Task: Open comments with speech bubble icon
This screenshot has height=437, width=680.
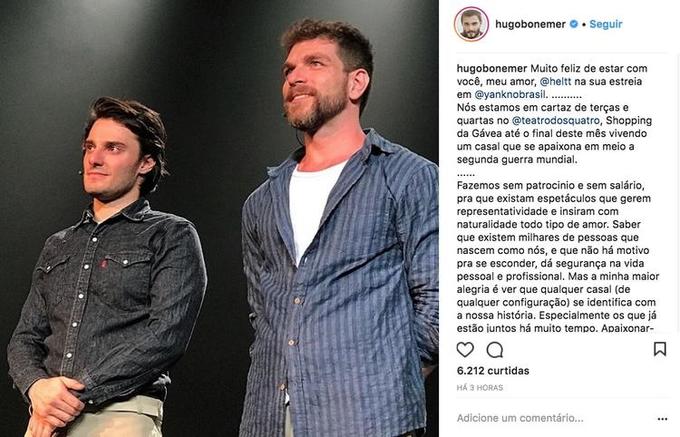Action: tap(494, 349)
